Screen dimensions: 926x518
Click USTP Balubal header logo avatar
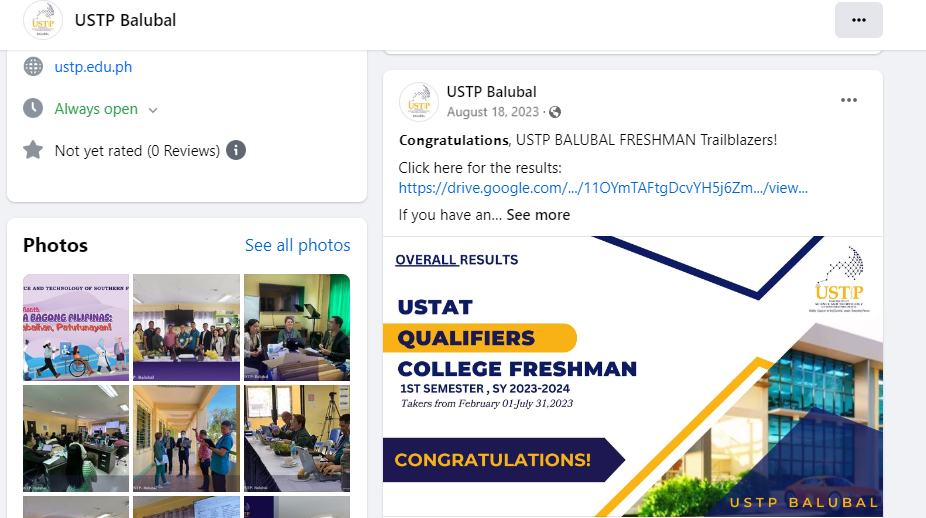coord(43,20)
